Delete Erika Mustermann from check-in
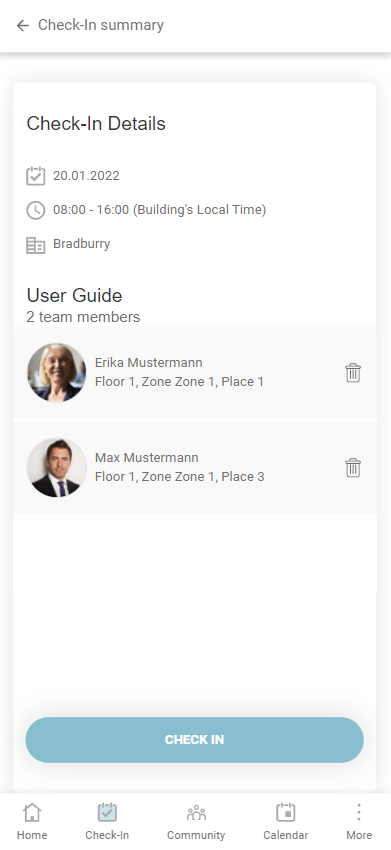 [353, 372]
